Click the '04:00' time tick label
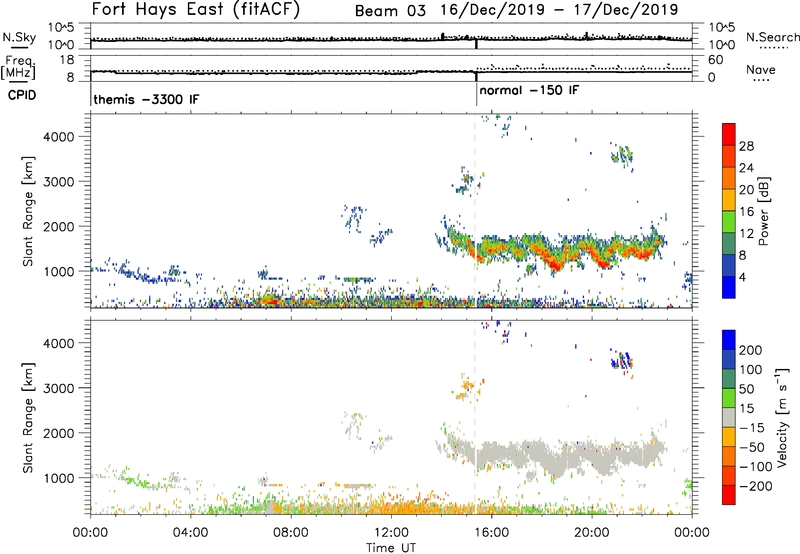This screenshot has width=800, height=554. pyautogui.click(x=190, y=532)
